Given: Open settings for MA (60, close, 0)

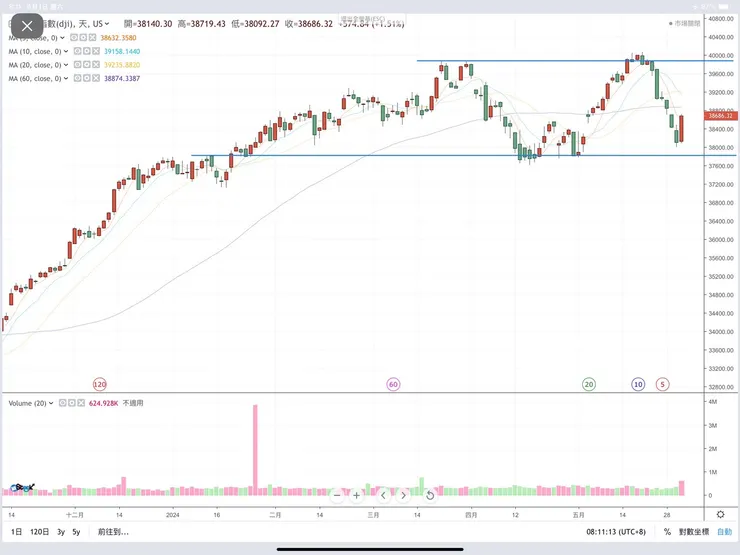Looking at the screenshot, I should click(x=87, y=78).
